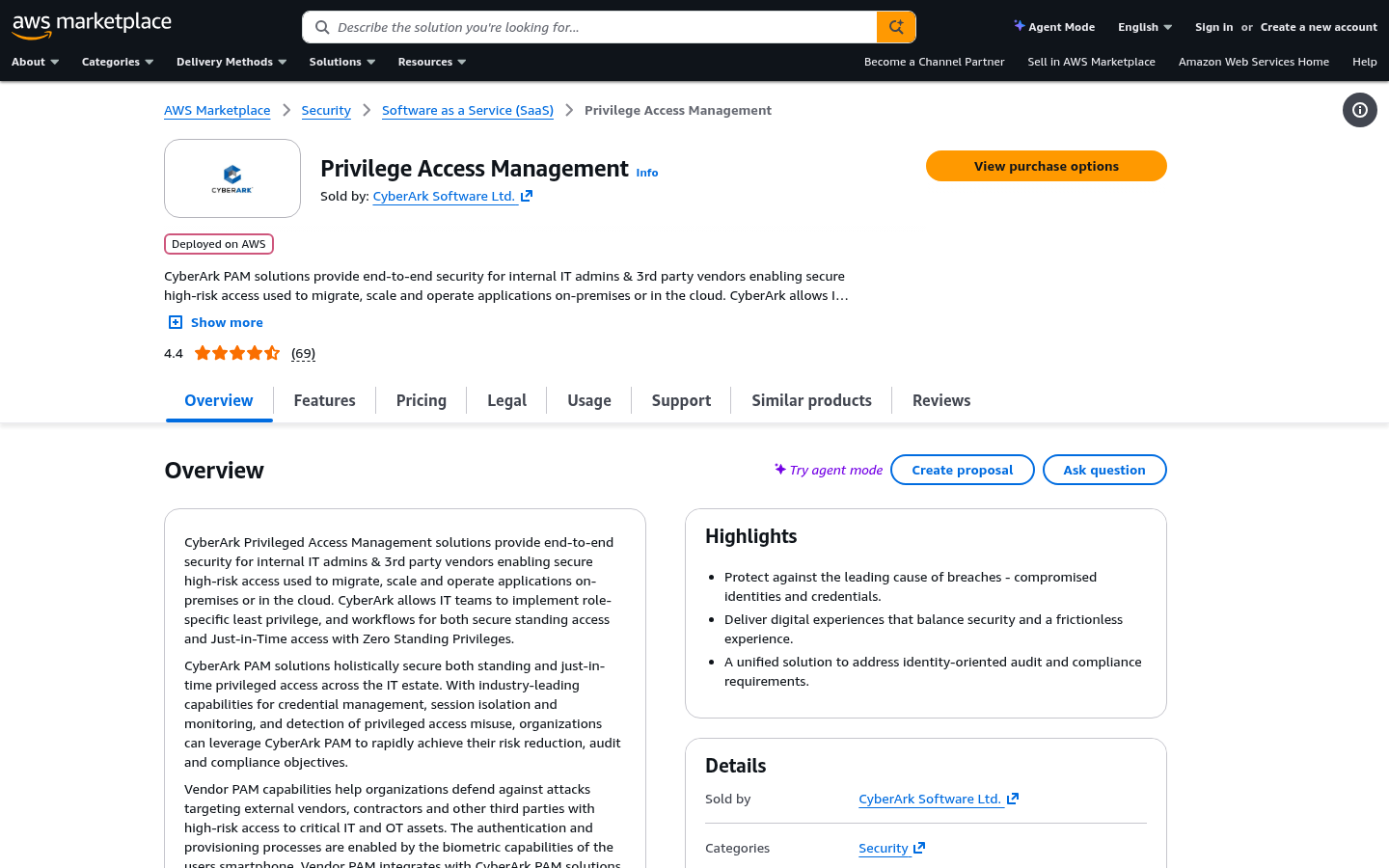Click external link icon in Details Sold by row
Screen dimensions: 1389x868
click(1013, 799)
